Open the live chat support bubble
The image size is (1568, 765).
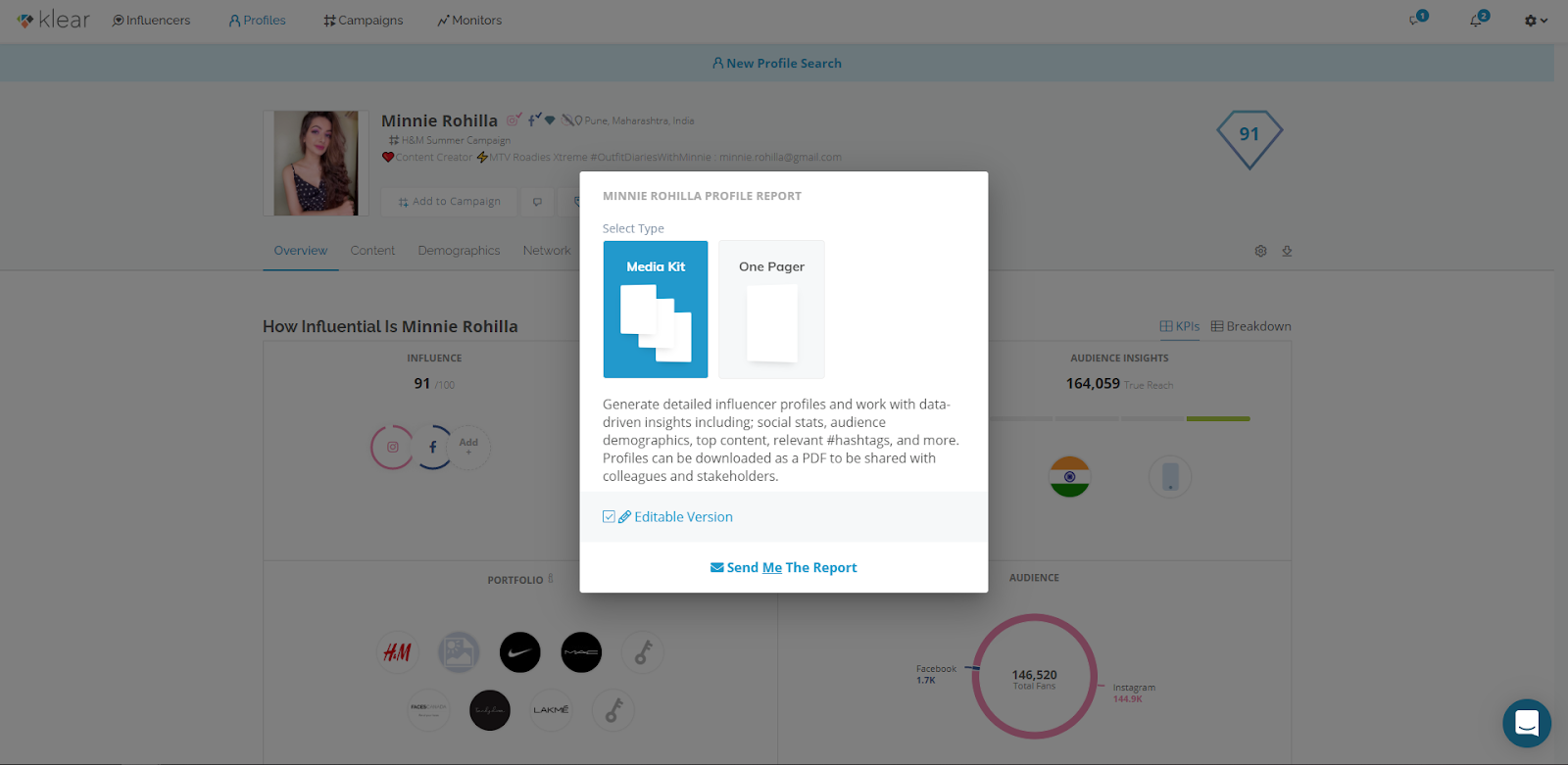pyautogui.click(x=1527, y=723)
